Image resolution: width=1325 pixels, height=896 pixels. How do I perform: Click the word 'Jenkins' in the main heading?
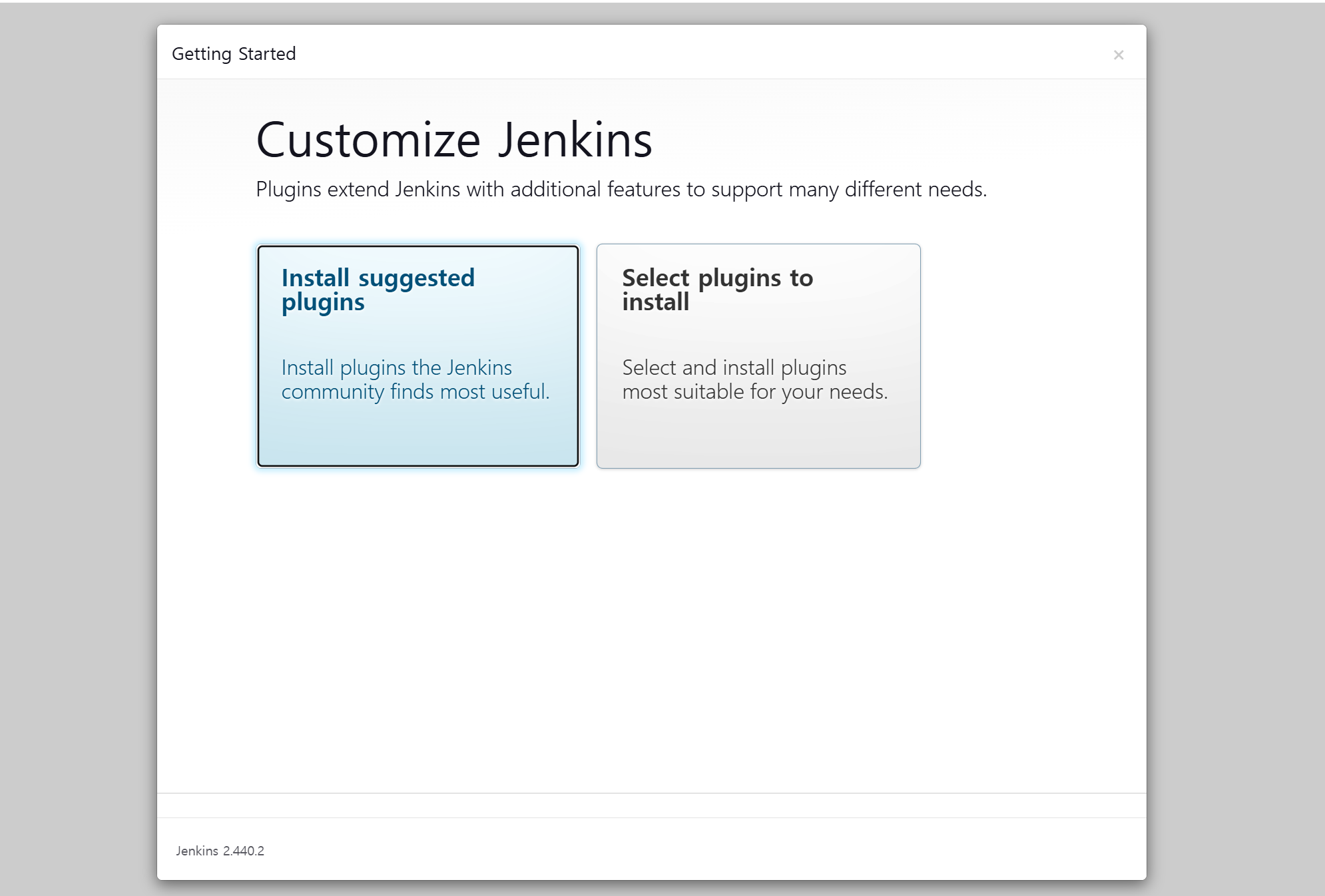point(575,140)
